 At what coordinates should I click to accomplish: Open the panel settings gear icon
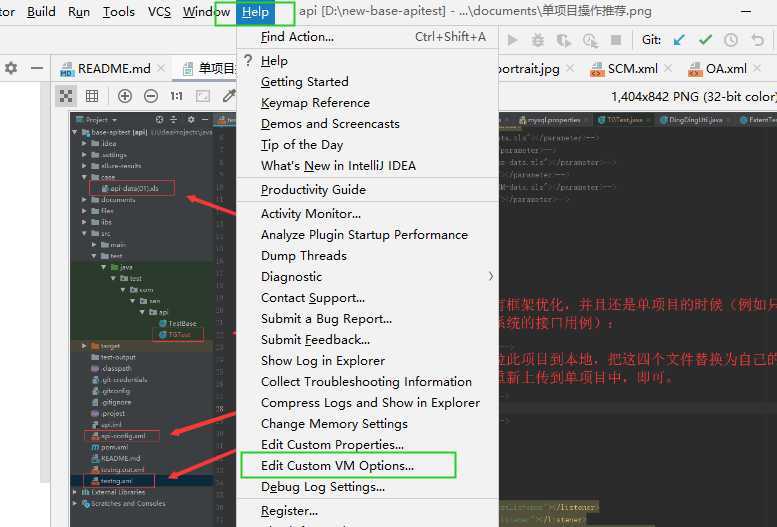click(11, 68)
